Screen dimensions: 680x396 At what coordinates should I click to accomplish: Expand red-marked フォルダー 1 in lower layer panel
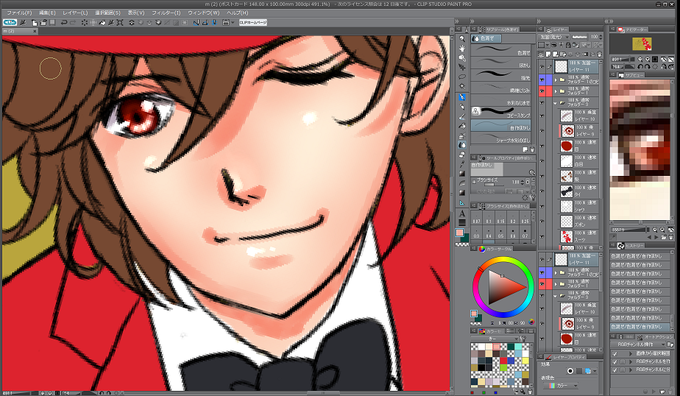(556, 284)
